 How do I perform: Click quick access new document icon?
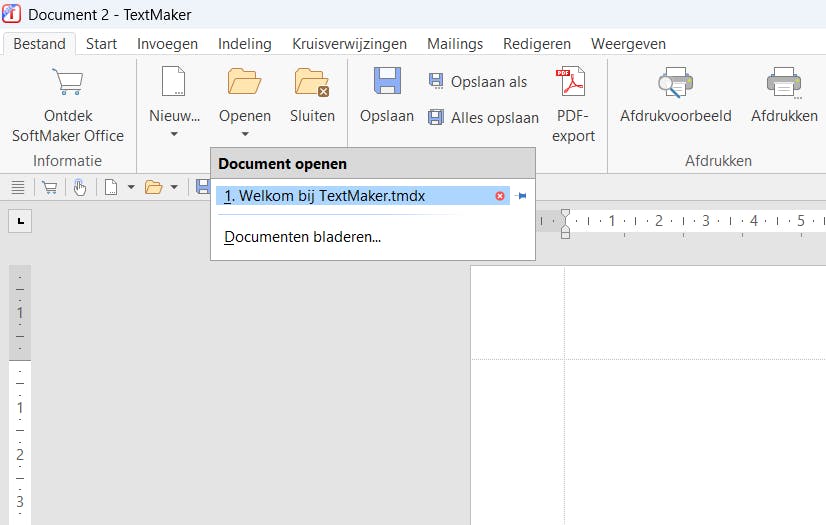point(111,187)
